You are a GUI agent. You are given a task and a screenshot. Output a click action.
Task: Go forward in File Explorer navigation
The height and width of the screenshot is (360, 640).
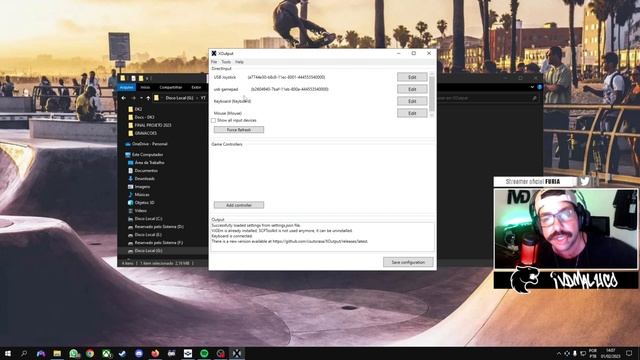(133, 98)
